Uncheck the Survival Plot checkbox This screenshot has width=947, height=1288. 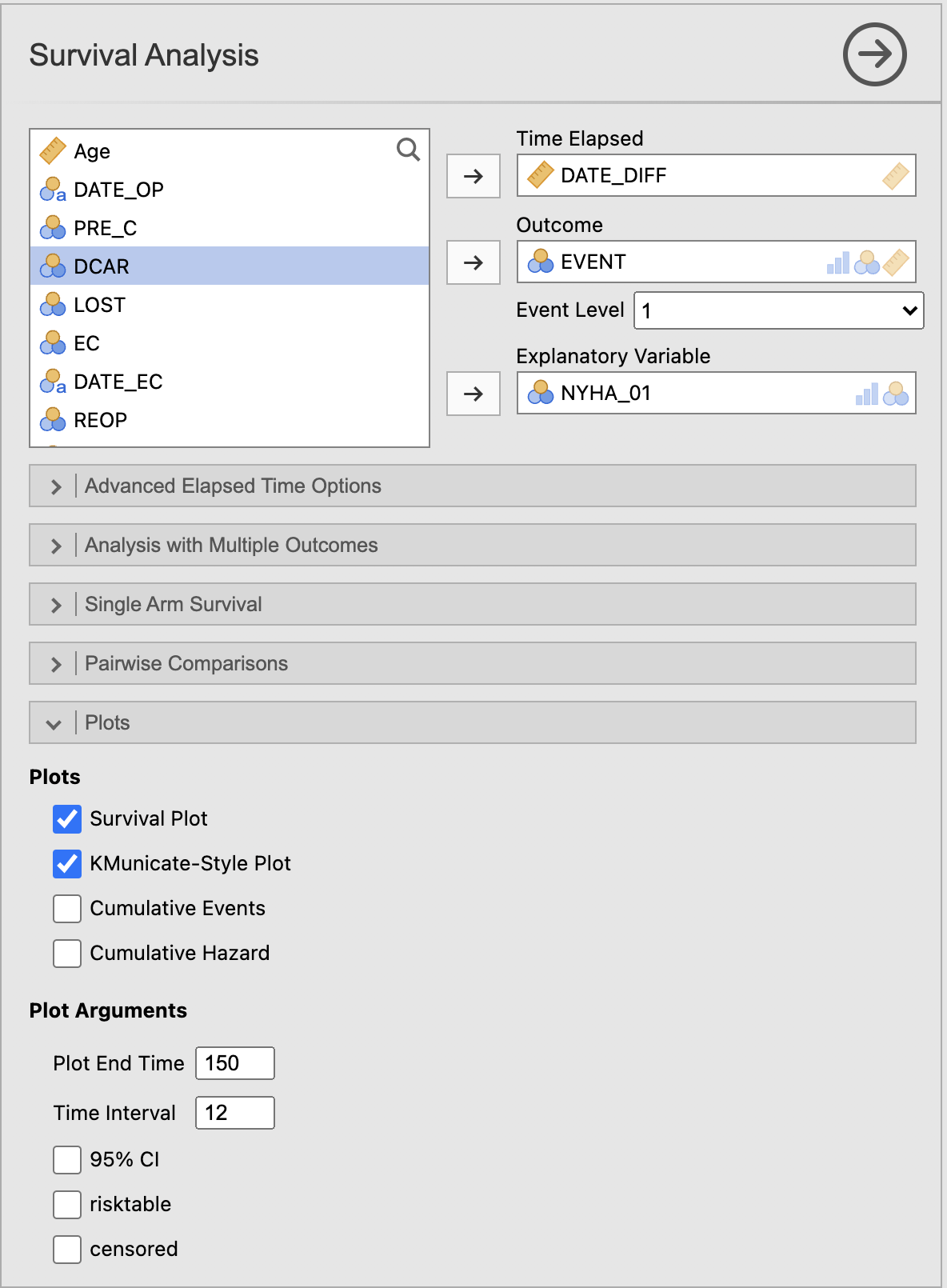67,819
